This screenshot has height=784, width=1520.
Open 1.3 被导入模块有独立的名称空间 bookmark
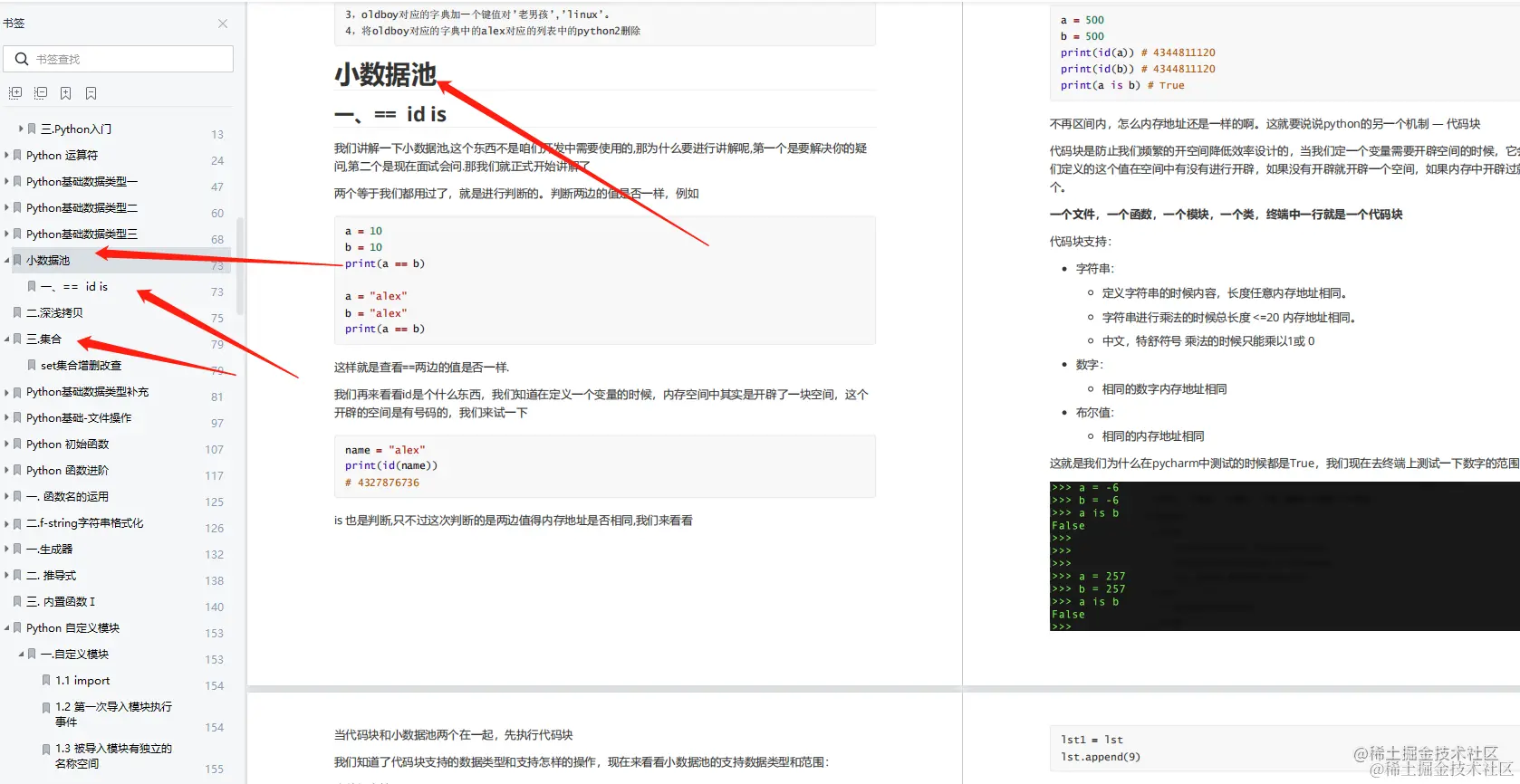[113, 756]
